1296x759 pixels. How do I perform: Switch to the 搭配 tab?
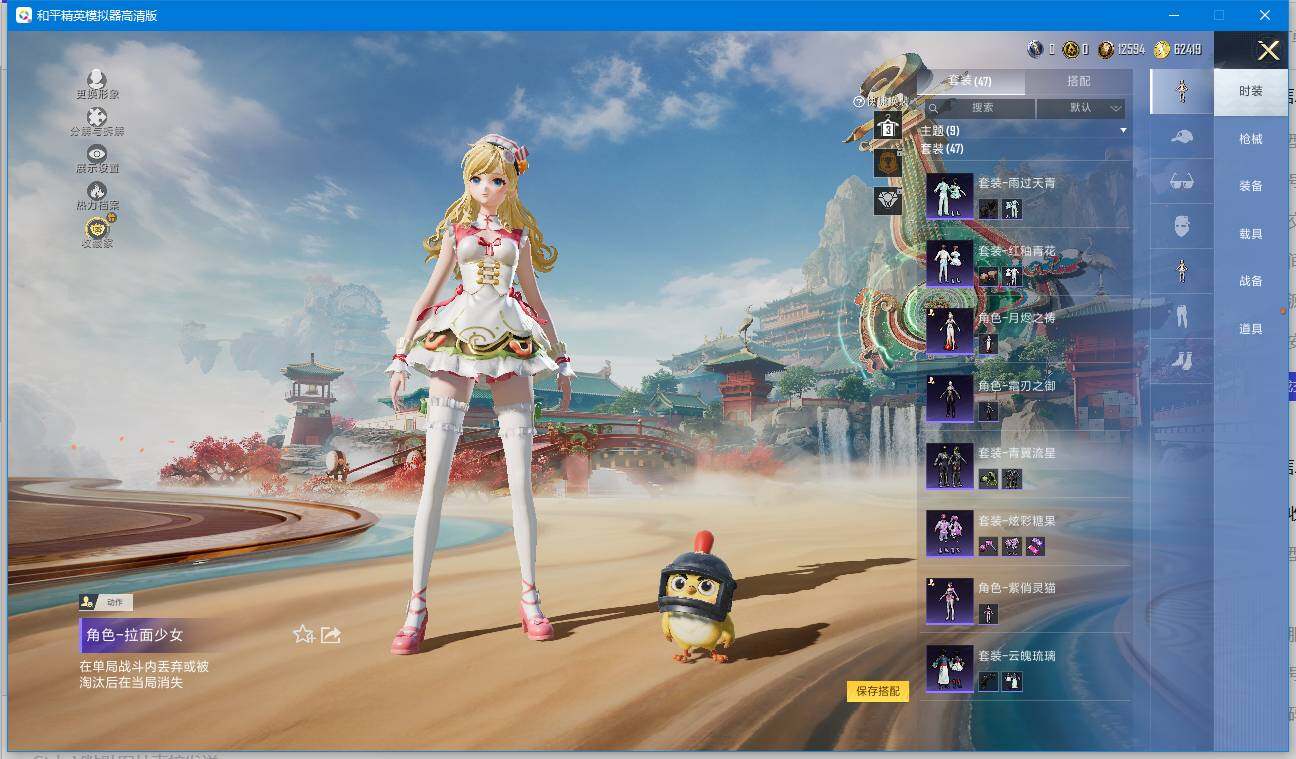tap(1079, 81)
